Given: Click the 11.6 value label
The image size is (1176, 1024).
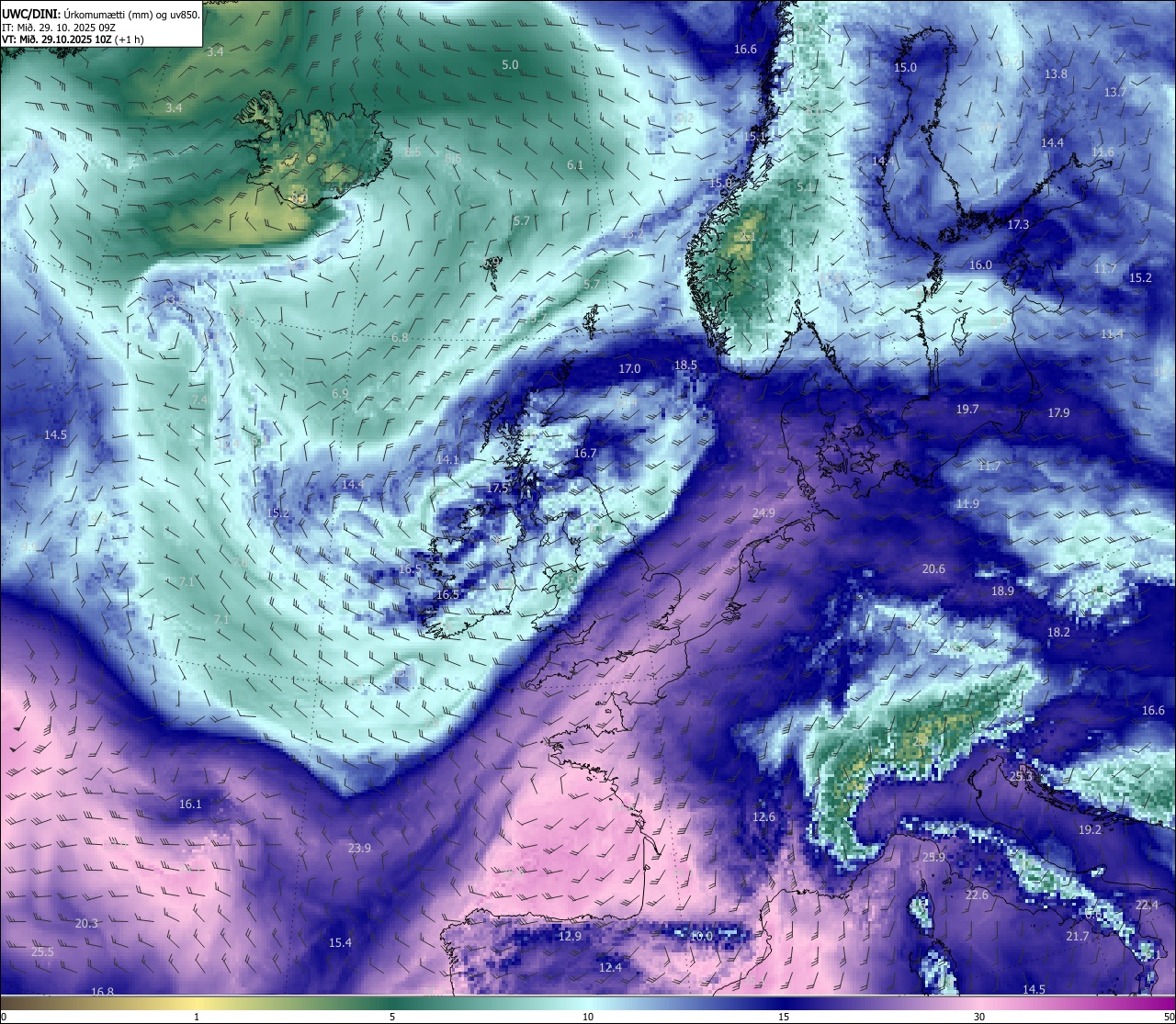Looking at the screenshot, I should tap(1102, 152).
